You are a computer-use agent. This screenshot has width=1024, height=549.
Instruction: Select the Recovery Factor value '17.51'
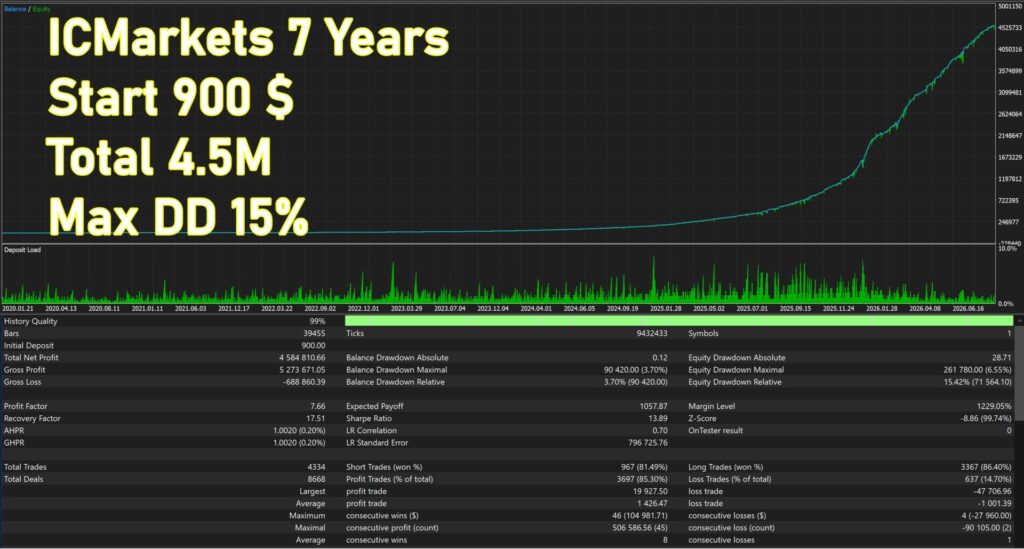315,418
